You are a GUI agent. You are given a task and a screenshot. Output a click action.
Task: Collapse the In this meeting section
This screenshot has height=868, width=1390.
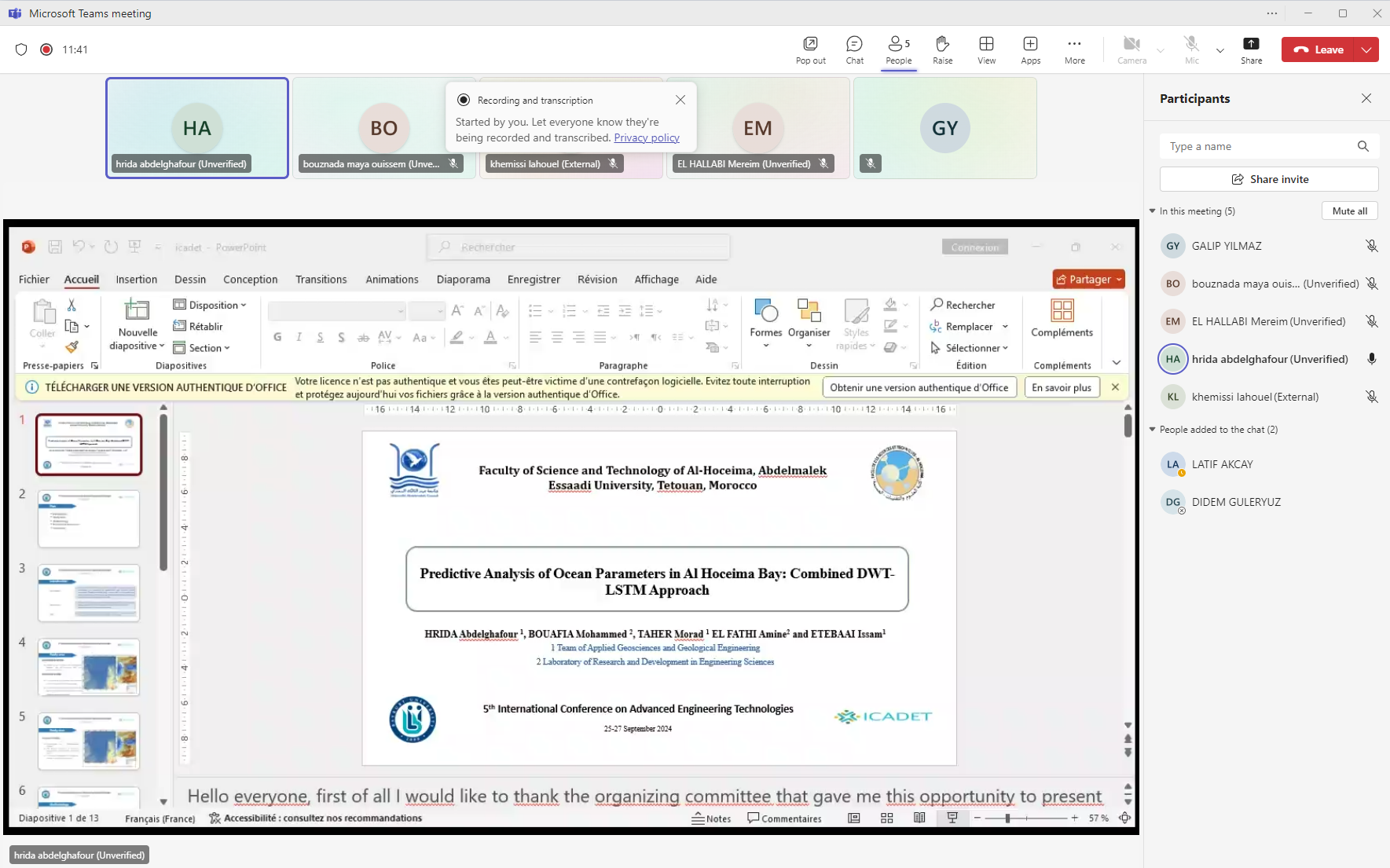click(1152, 211)
